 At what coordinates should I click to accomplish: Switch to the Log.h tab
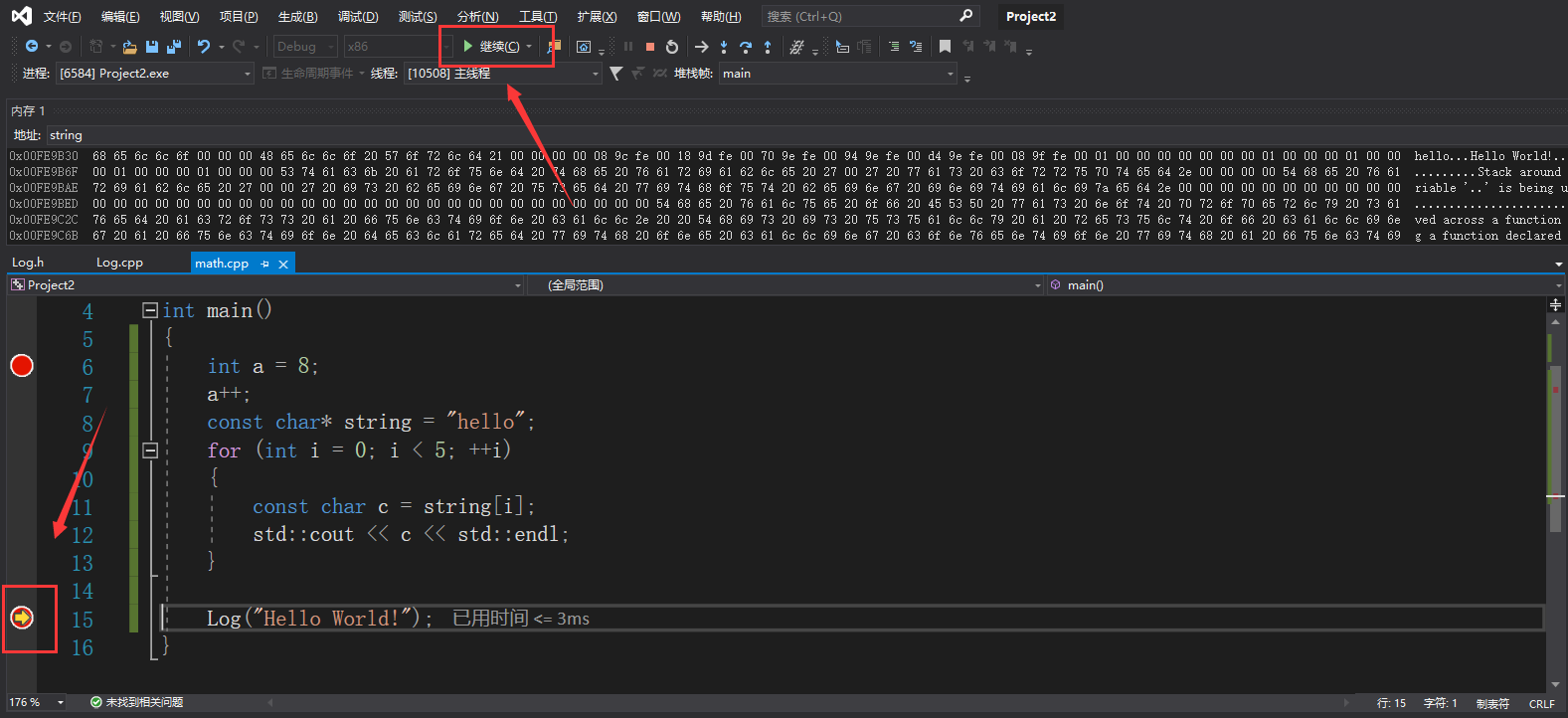(x=28, y=263)
